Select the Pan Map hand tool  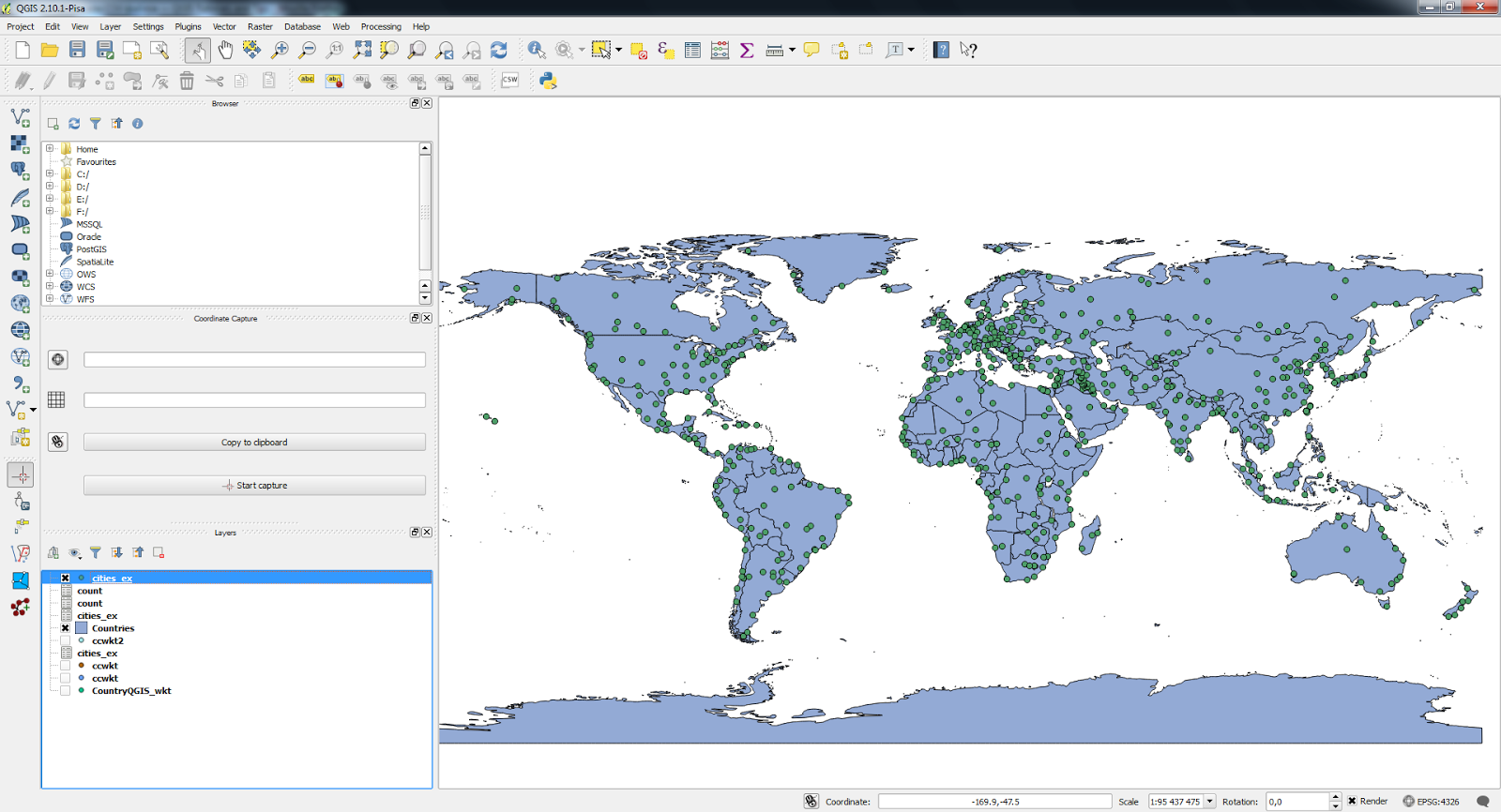pos(225,50)
